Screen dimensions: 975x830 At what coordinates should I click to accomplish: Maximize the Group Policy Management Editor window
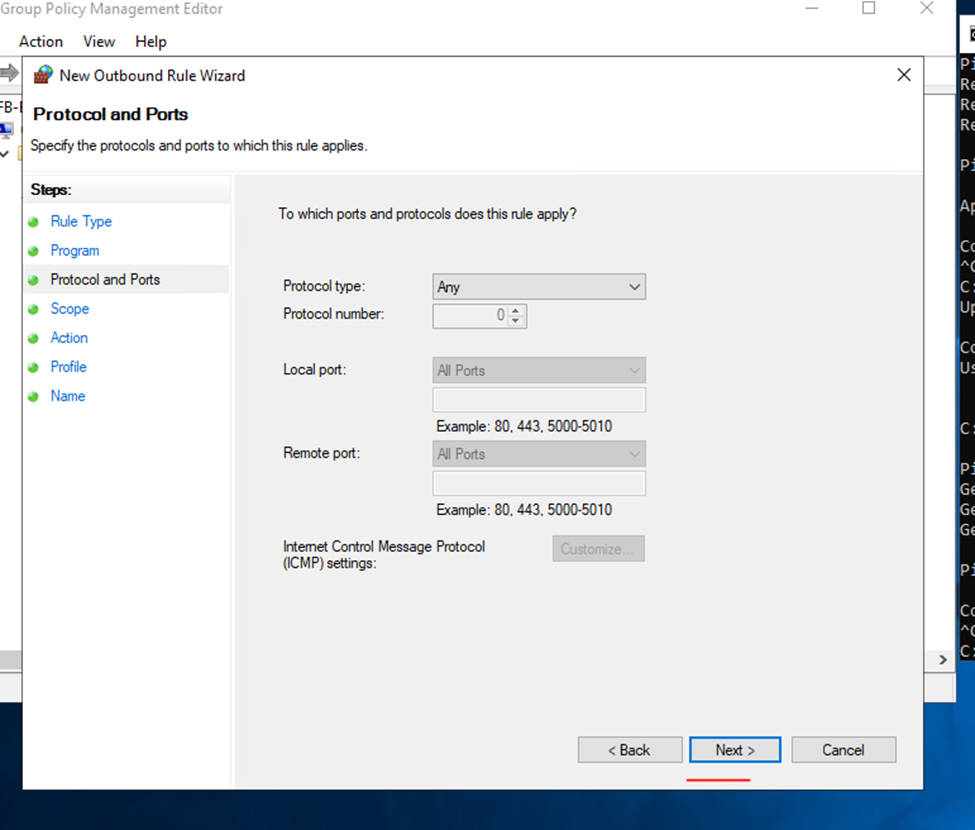868,9
